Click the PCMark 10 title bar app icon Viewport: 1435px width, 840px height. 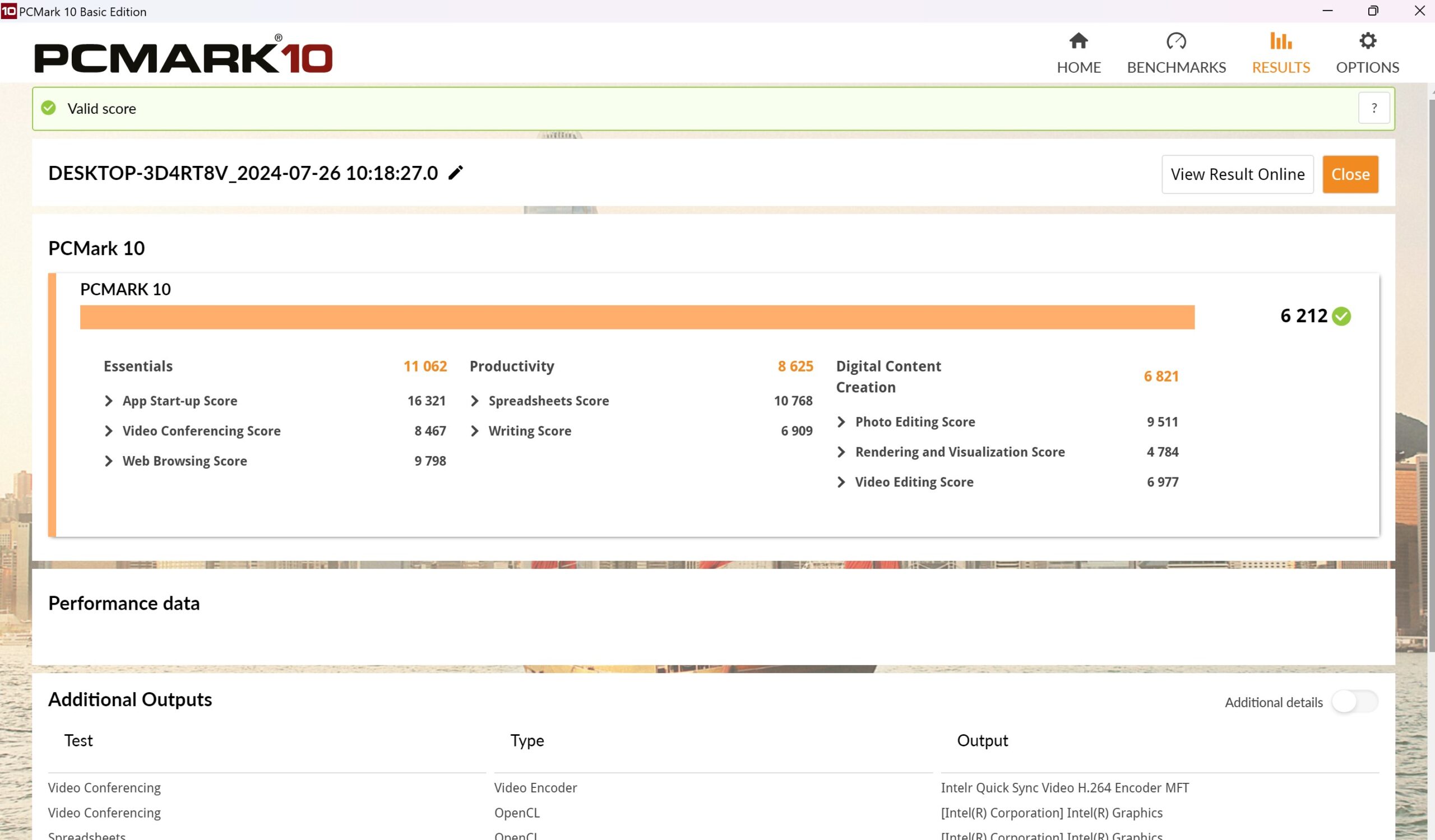(x=8, y=11)
